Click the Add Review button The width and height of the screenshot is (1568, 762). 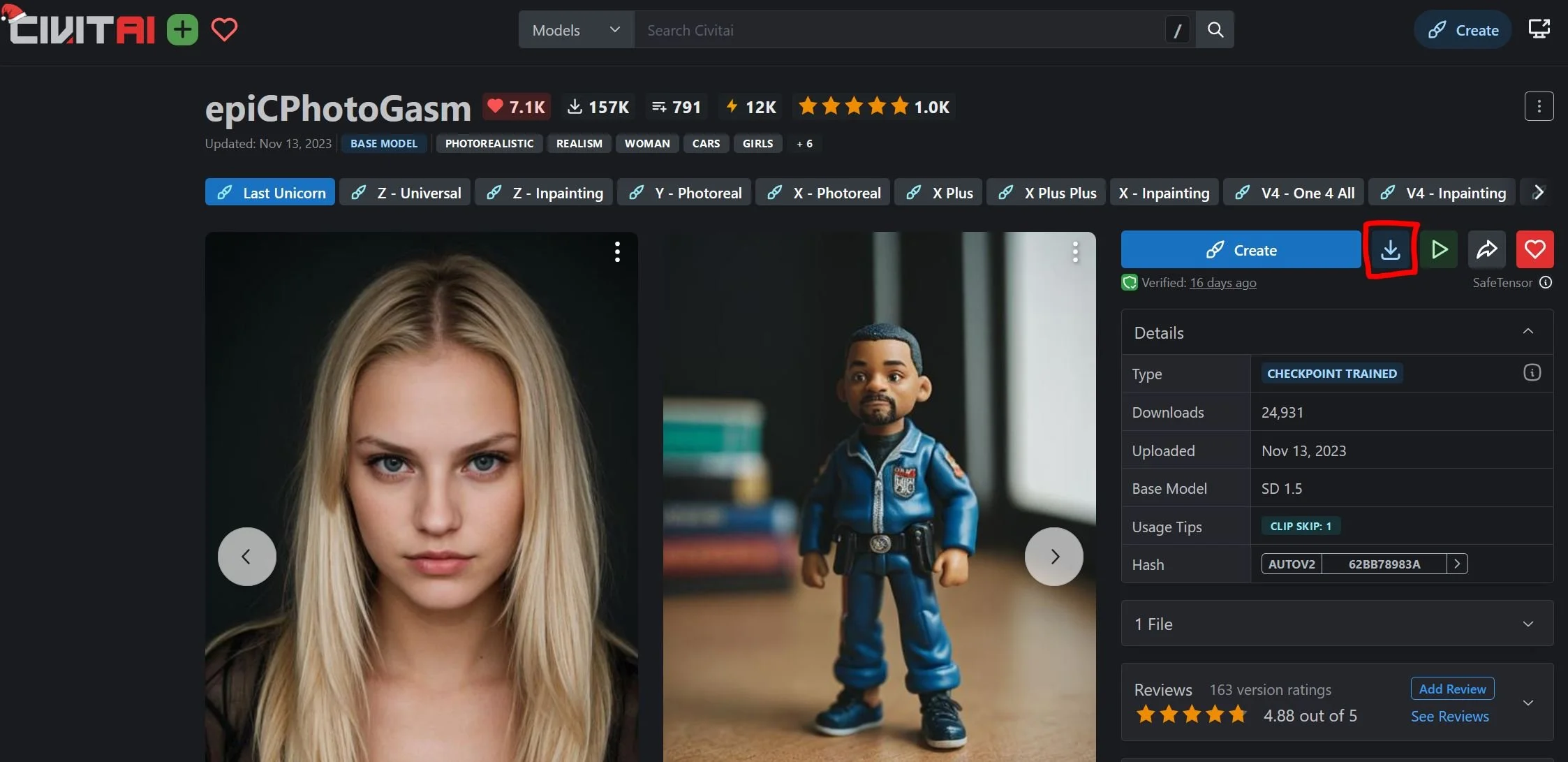pyautogui.click(x=1452, y=689)
